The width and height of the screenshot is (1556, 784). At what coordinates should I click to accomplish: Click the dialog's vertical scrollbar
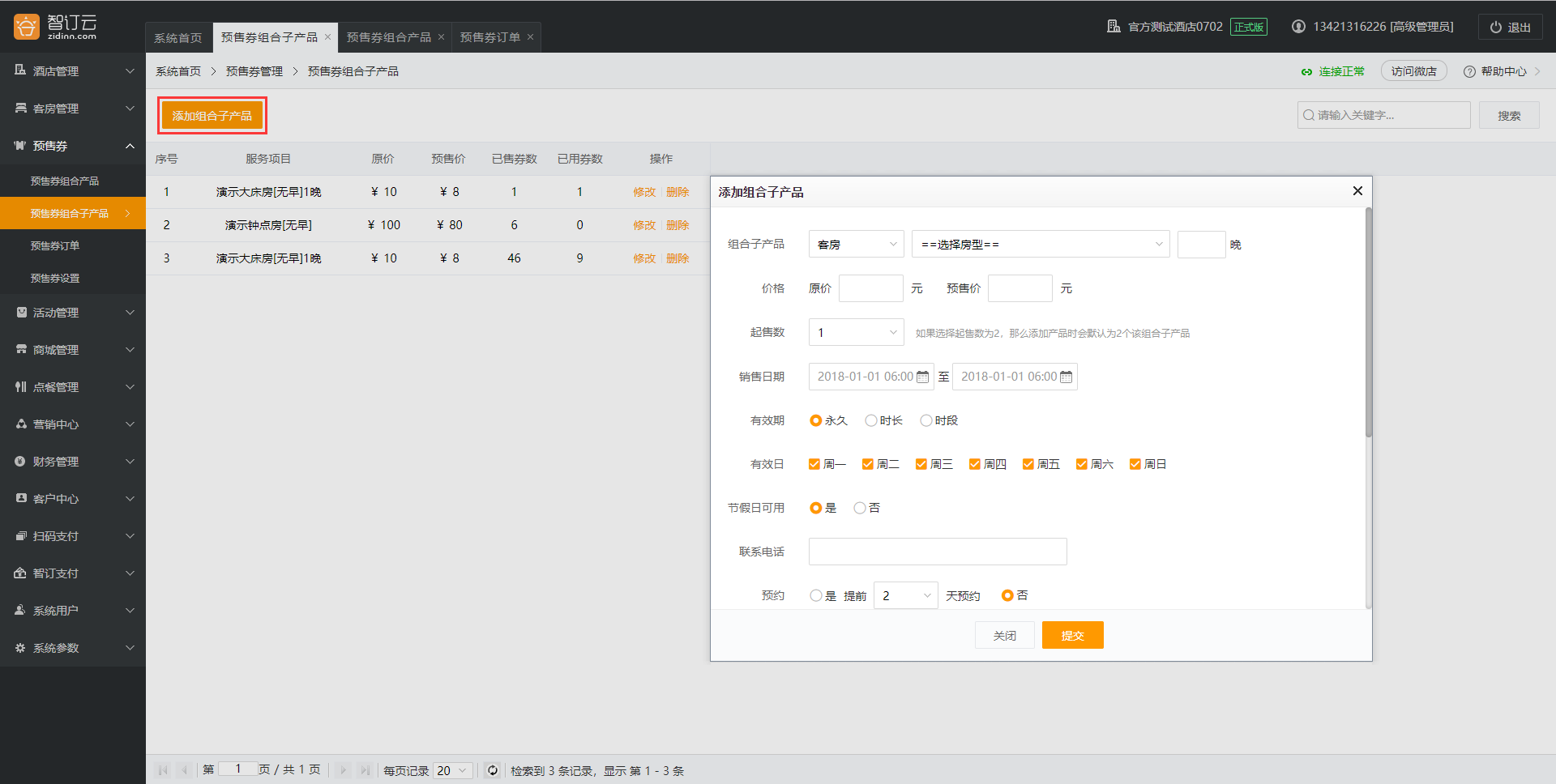(x=1368, y=324)
